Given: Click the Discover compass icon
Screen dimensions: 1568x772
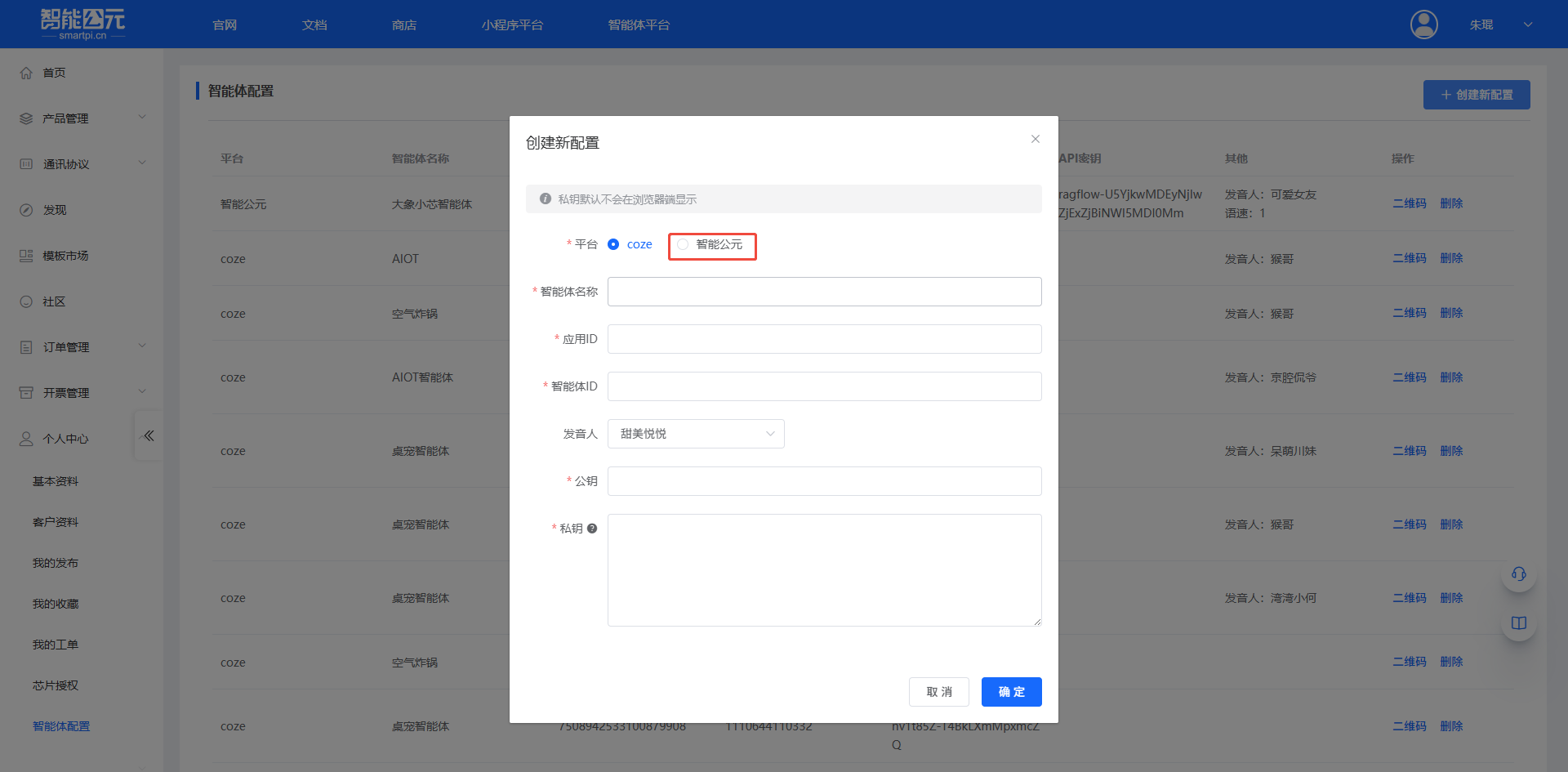Looking at the screenshot, I should (x=26, y=210).
